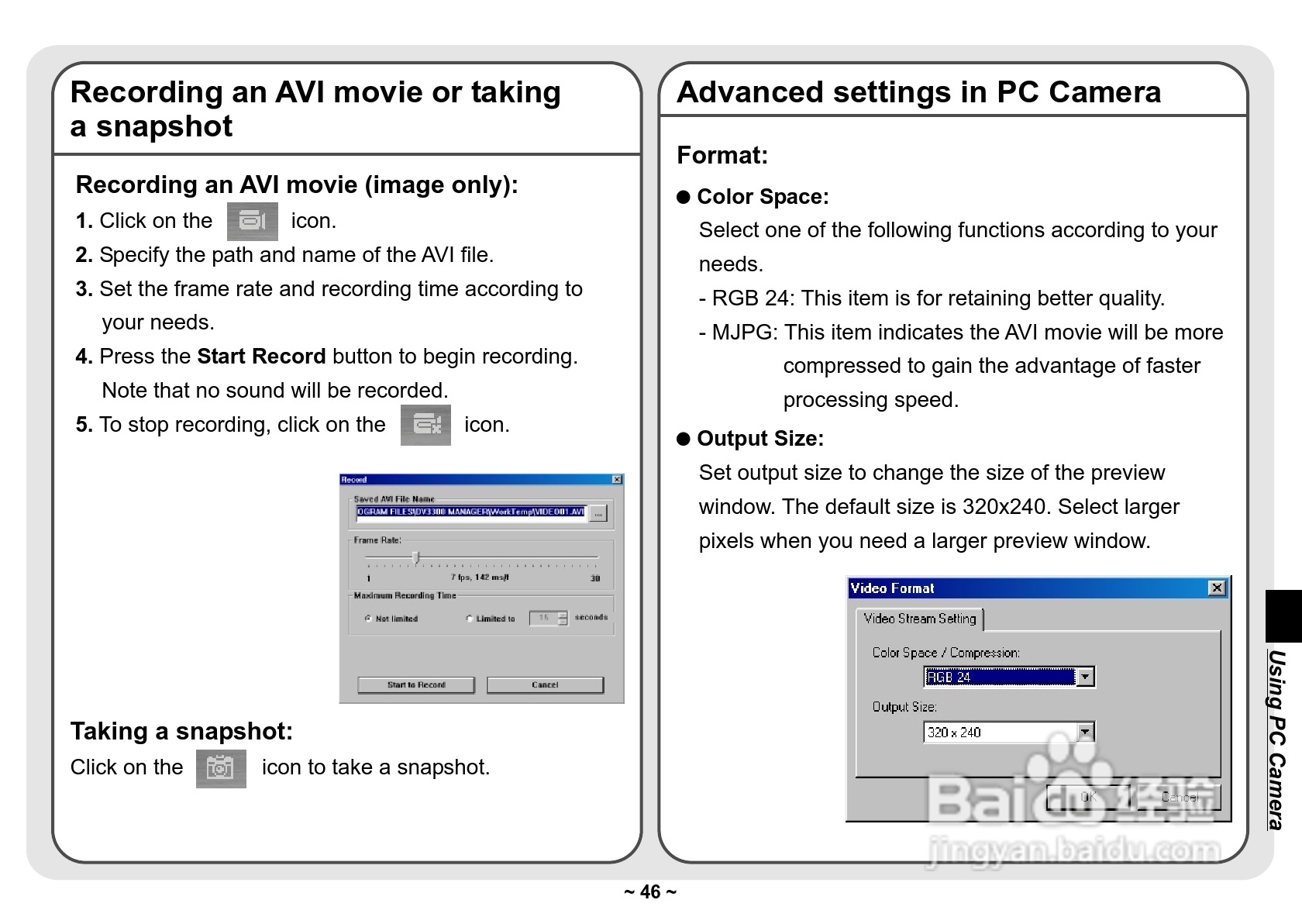This screenshot has width=1302, height=924.
Task: Click the bold "Start Record" text in step 4
Action: coord(261,357)
